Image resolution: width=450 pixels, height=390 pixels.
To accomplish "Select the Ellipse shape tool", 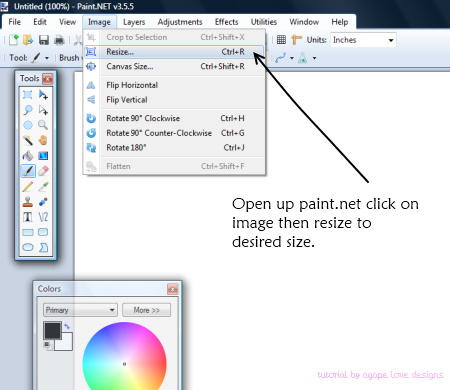I will tap(28, 247).
